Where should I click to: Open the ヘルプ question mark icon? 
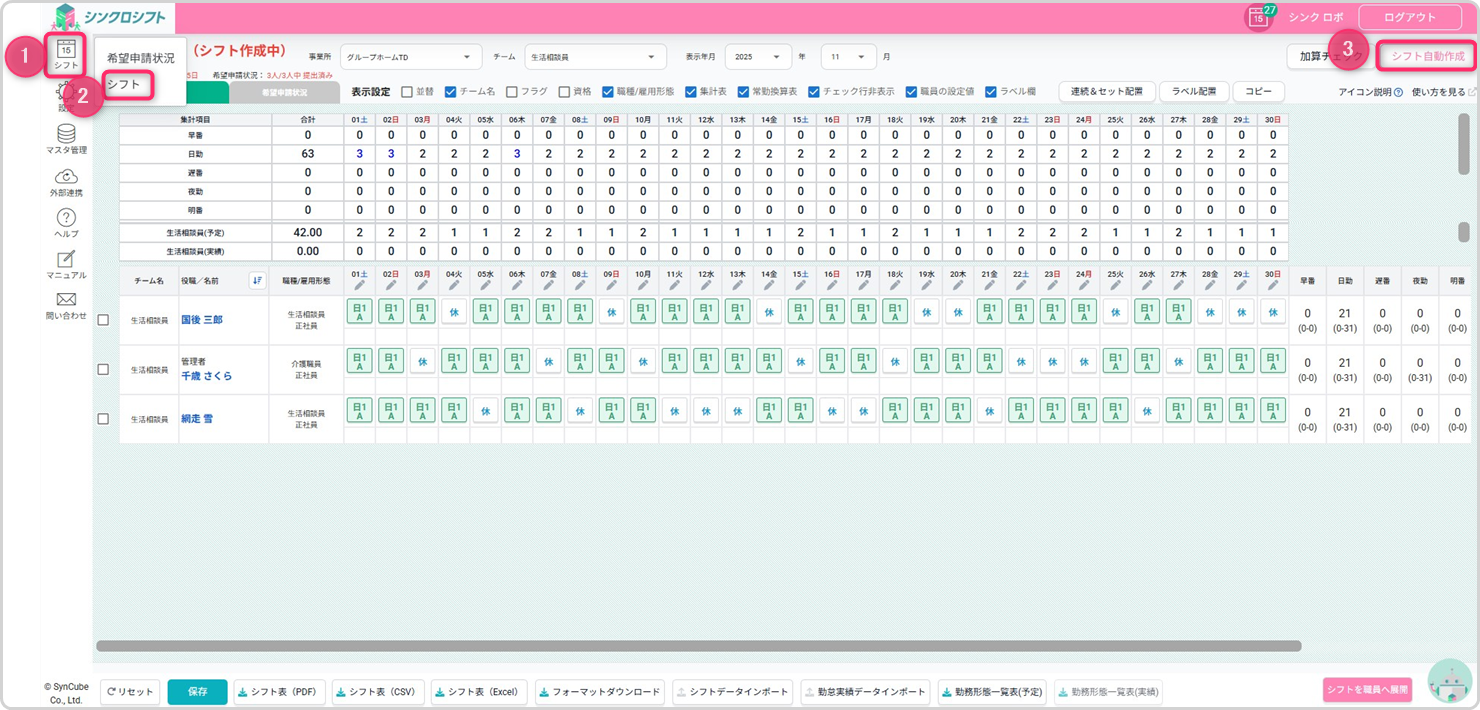(x=66, y=218)
